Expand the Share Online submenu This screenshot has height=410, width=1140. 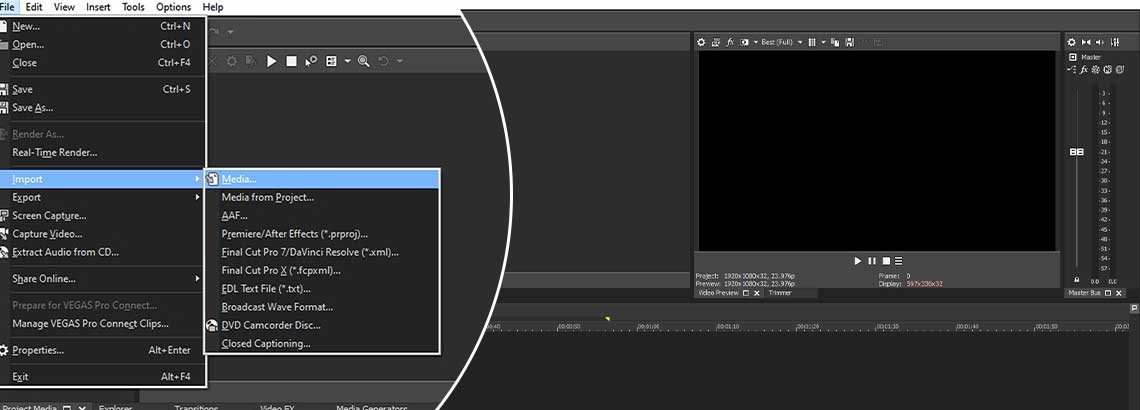point(197,278)
